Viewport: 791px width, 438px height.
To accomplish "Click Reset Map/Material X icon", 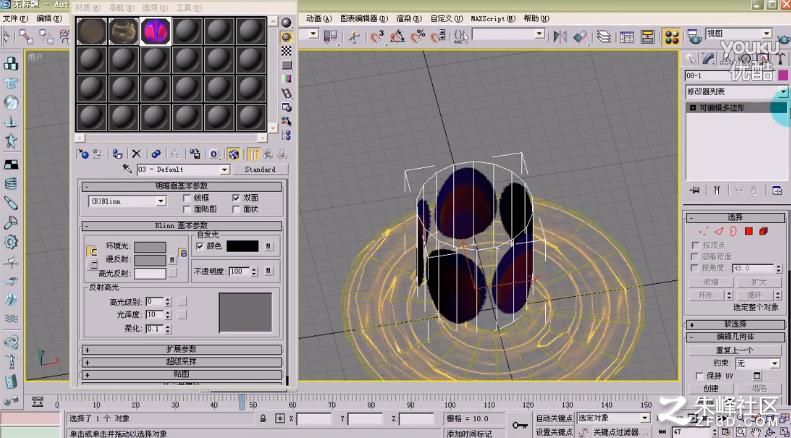I will [136, 154].
